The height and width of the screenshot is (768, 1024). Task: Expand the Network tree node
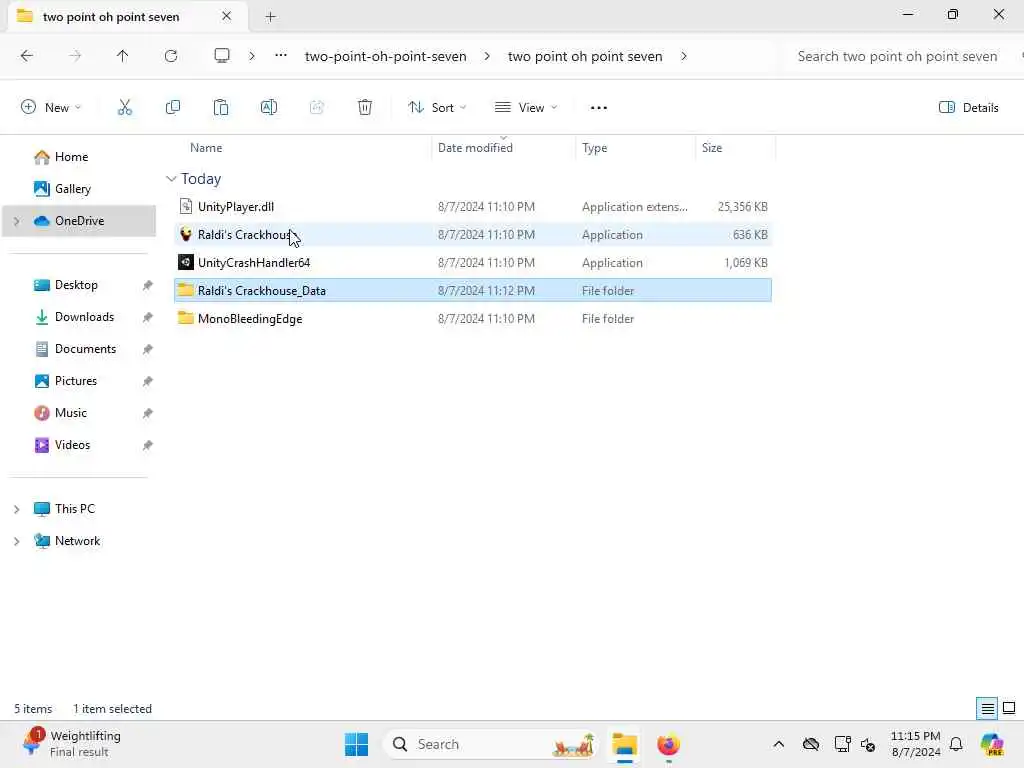click(17, 541)
